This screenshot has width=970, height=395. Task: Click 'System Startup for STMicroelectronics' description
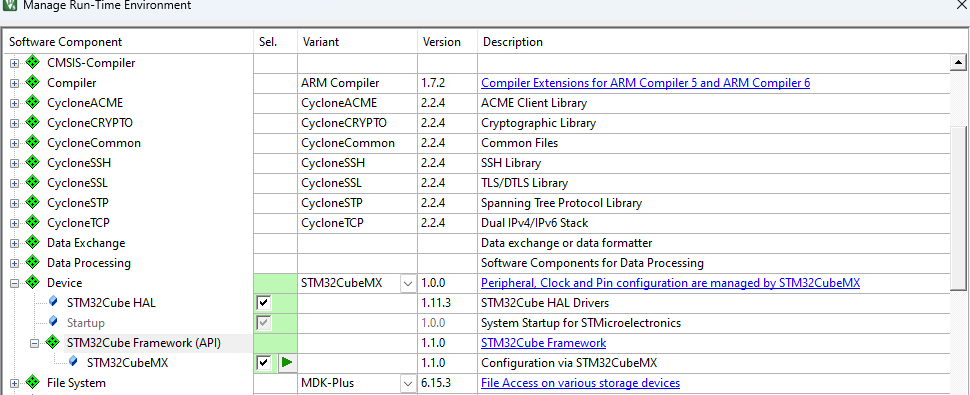pos(581,323)
